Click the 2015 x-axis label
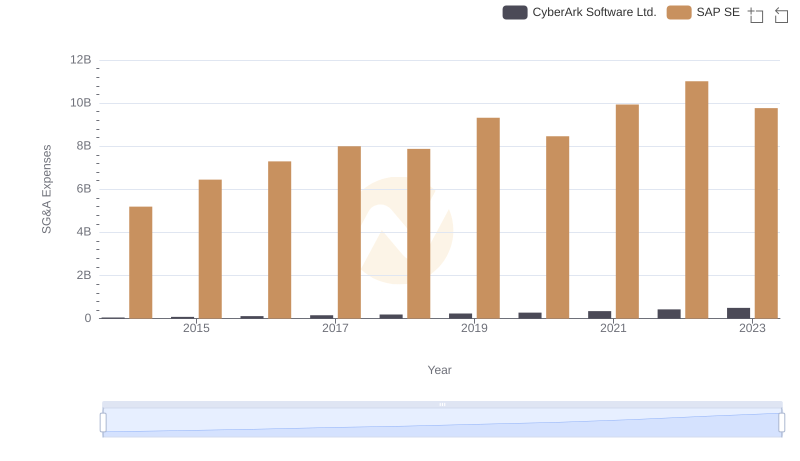 (x=196, y=328)
